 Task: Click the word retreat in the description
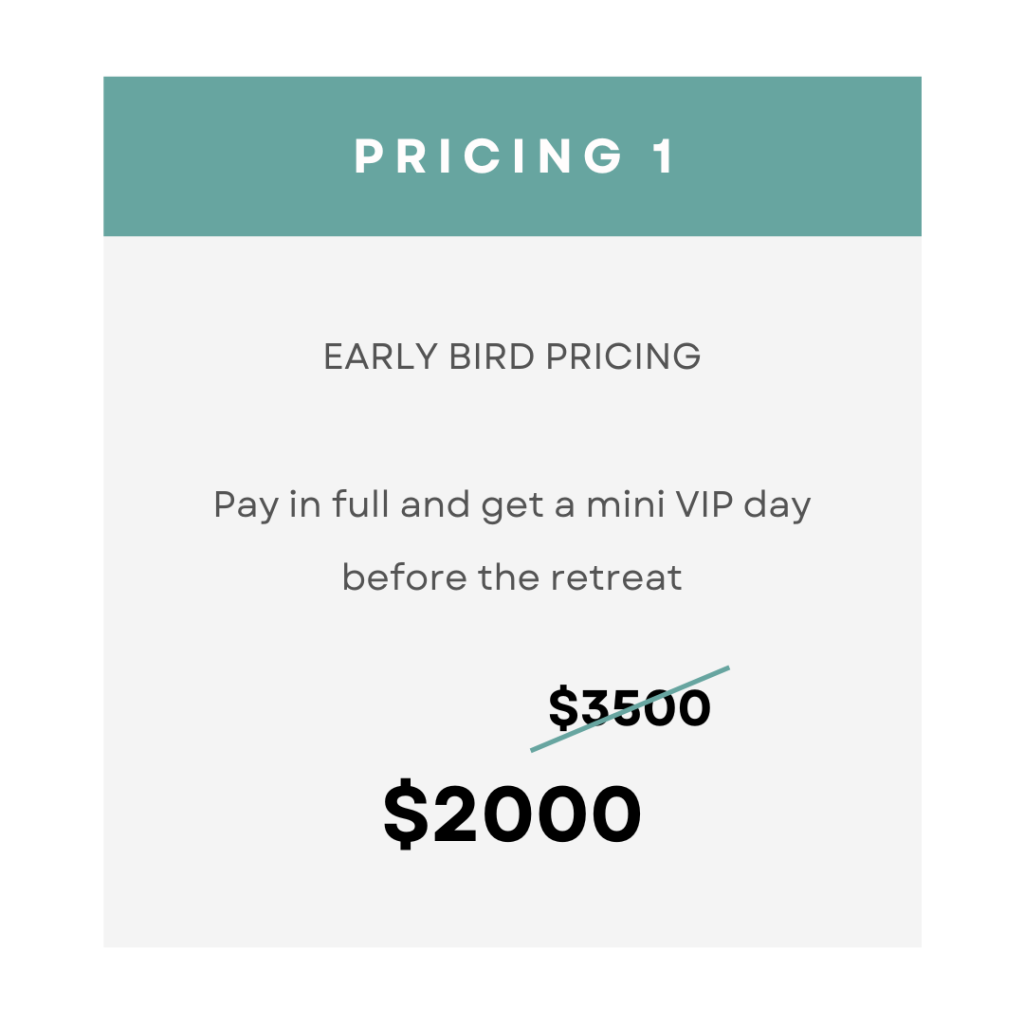pyautogui.click(x=616, y=578)
